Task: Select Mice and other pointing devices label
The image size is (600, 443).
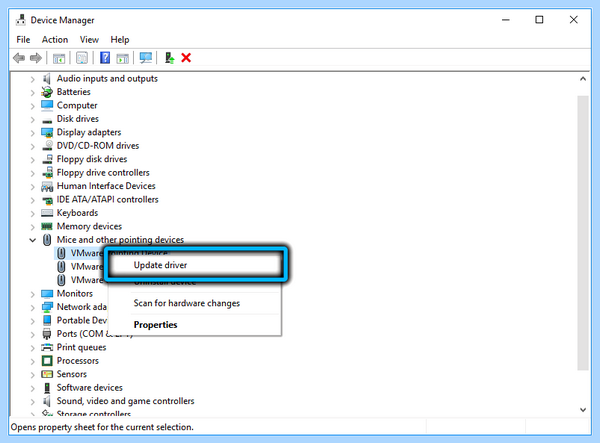Action: coord(120,240)
